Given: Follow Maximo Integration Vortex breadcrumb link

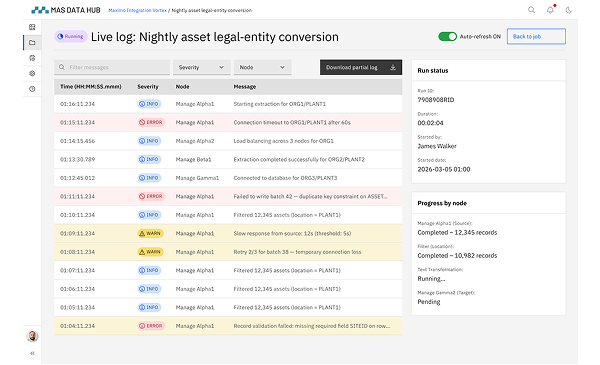Looking at the screenshot, I should [137, 10].
